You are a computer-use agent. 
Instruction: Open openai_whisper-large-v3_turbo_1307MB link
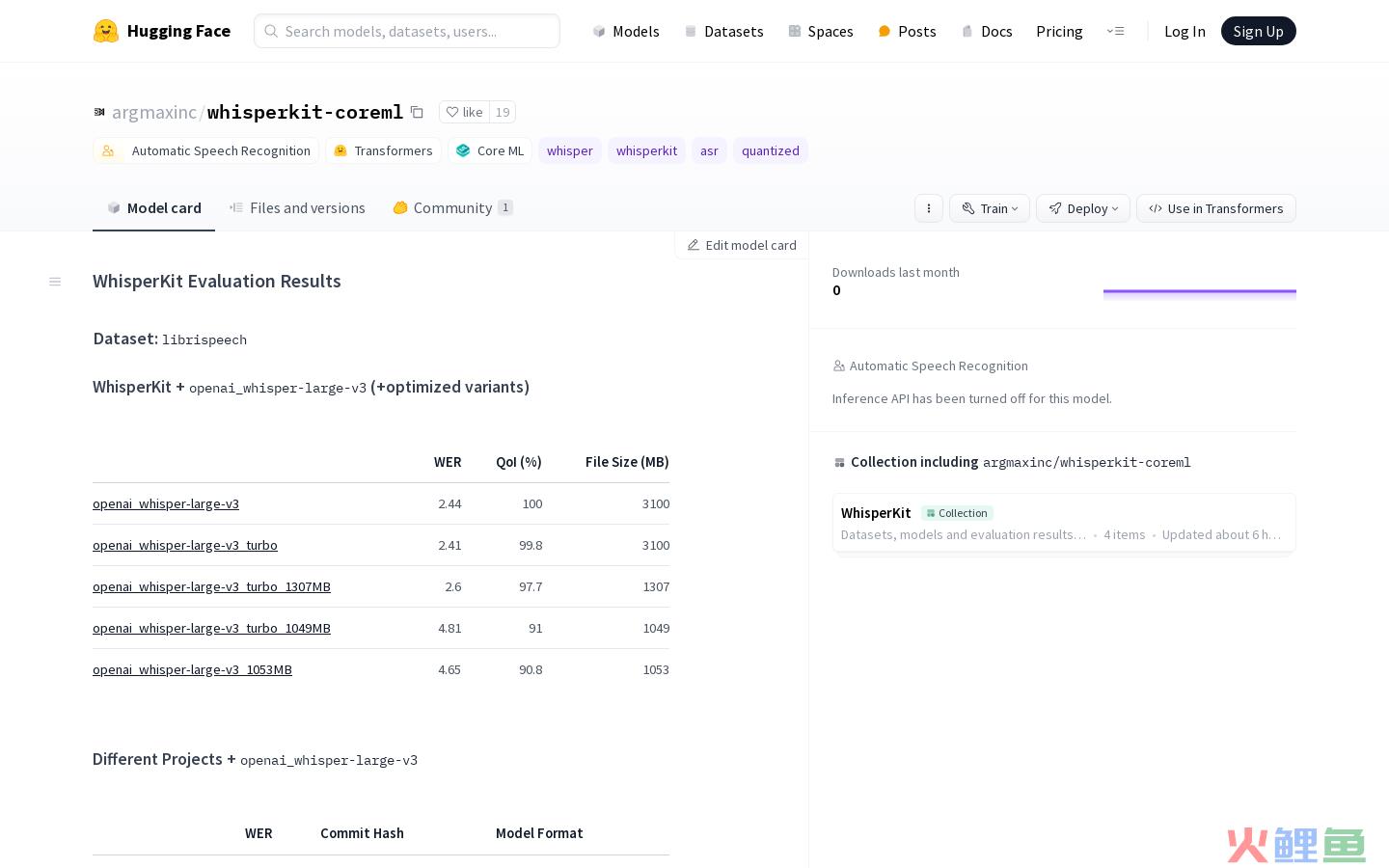tap(211, 586)
